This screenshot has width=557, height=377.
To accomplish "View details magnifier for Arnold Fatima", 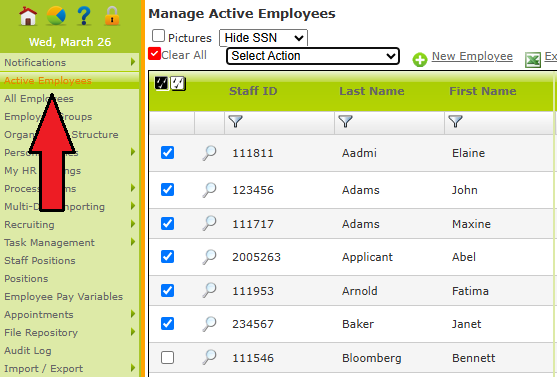I will point(210,290).
